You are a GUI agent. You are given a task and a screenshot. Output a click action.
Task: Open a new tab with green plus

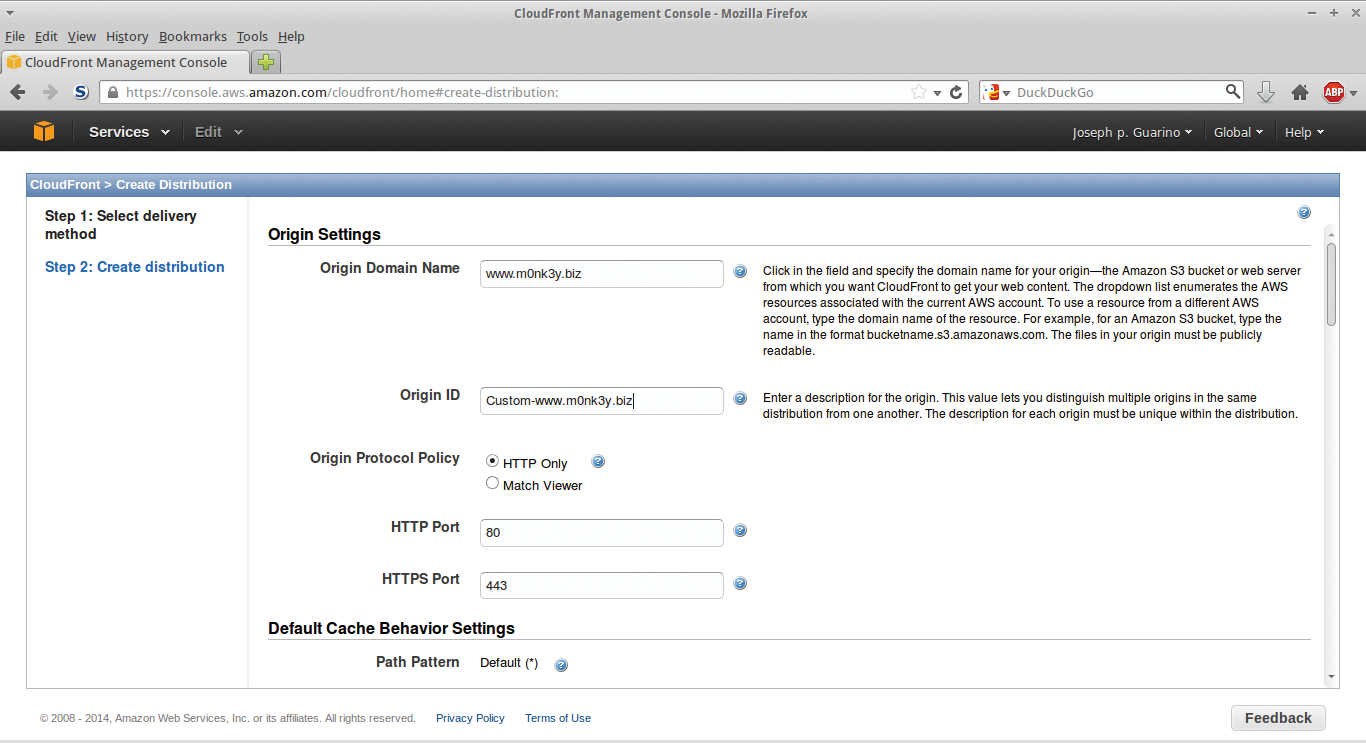tap(266, 62)
